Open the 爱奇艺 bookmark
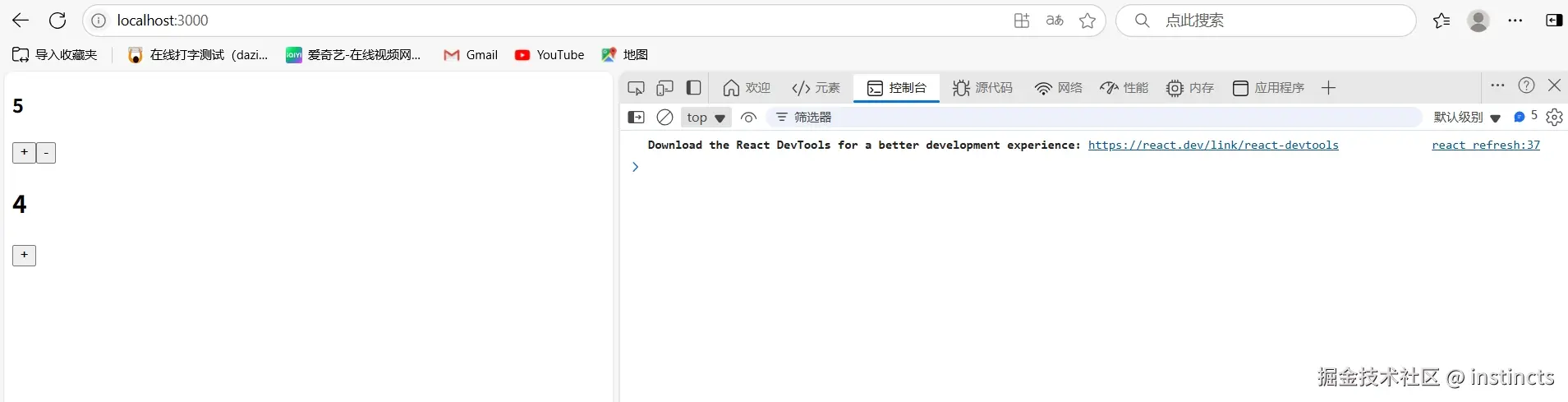This screenshot has width=1568, height=402. pos(353,54)
